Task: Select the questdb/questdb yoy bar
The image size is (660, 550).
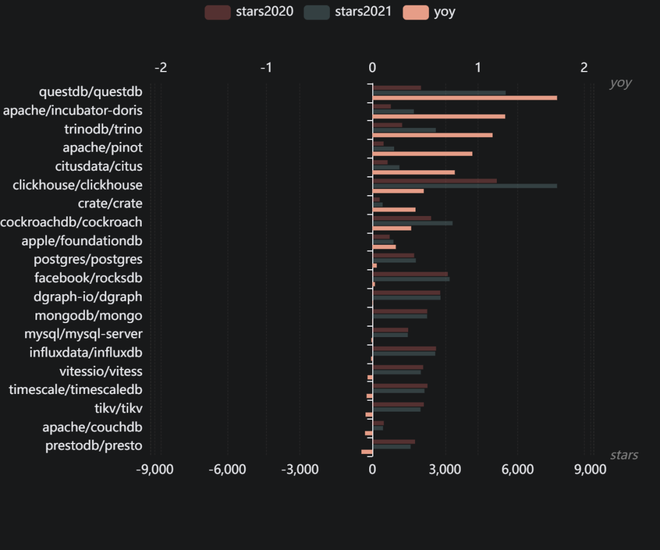Action: (464, 98)
